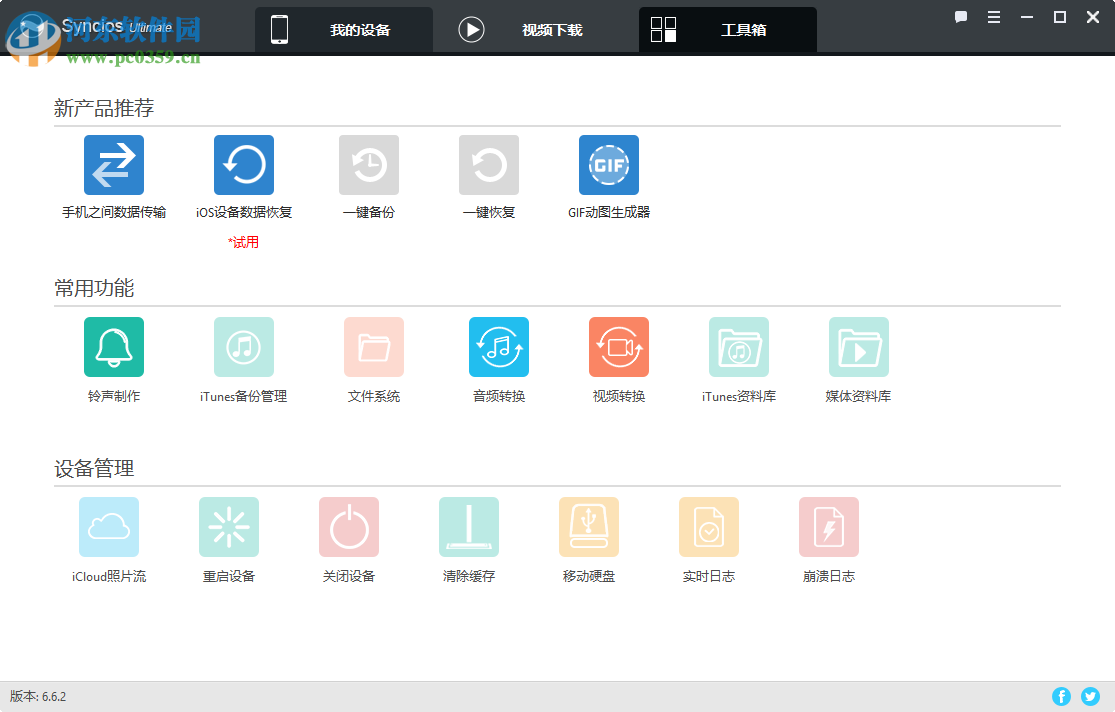Launch the 视频转换 video converter
This screenshot has width=1115, height=712.
coord(618,346)
